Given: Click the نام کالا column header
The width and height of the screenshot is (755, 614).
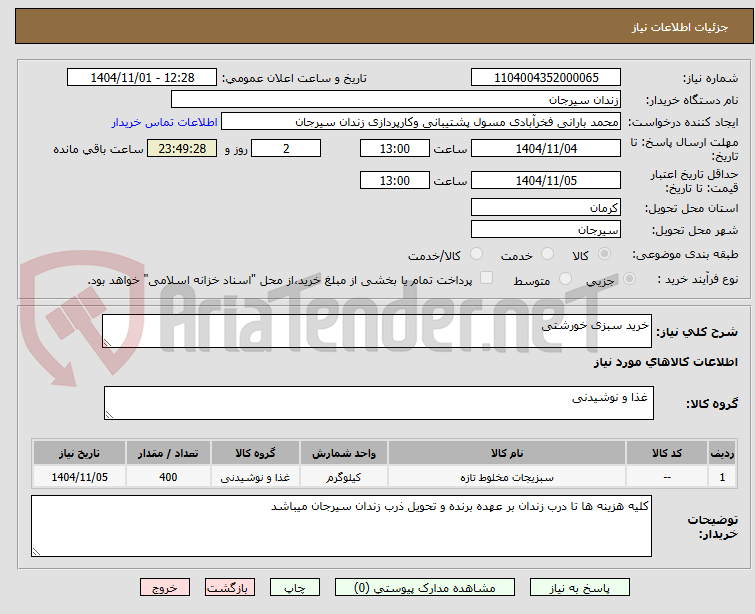Looking at the screenshot, I should (507, 453).
